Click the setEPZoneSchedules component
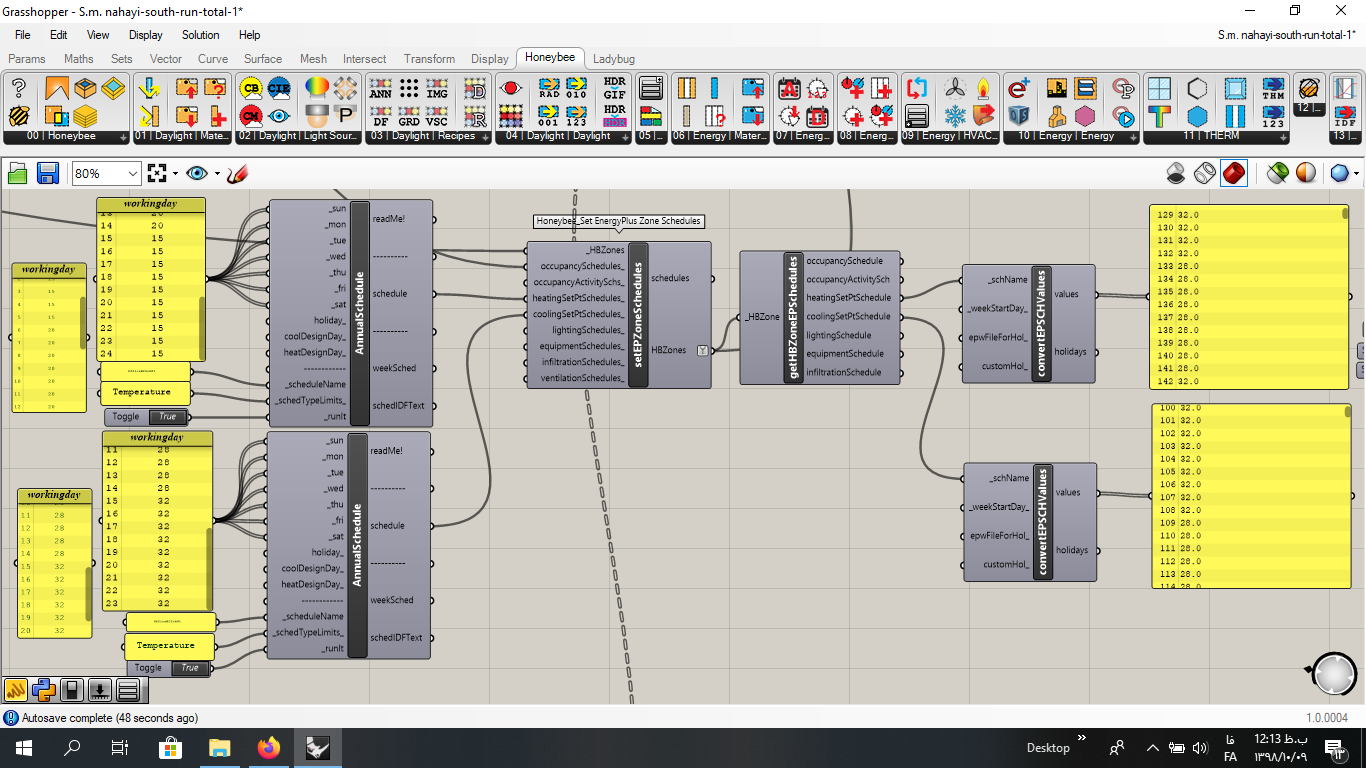 (619, 314)
